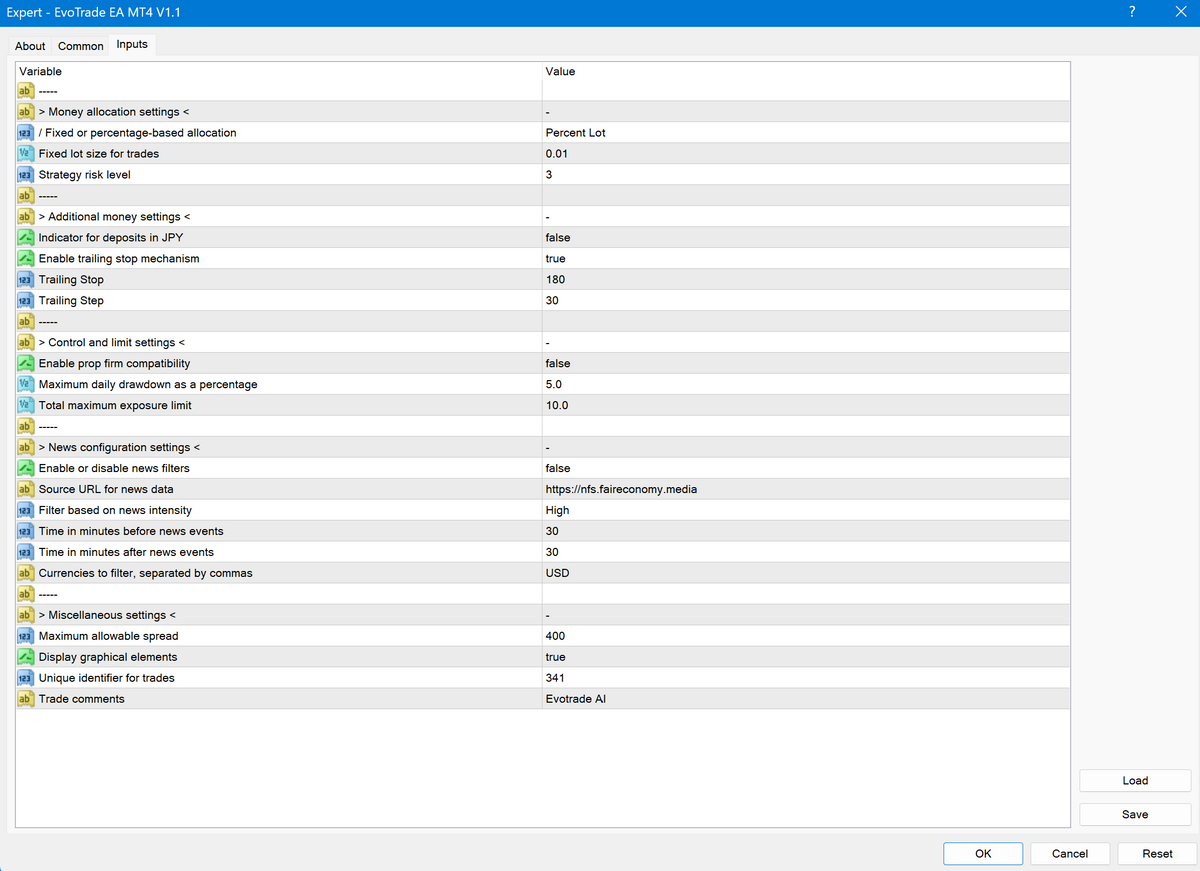Click the icon beside Maximum allowable spread
1200x871 pixels.
tap(26, 637)
